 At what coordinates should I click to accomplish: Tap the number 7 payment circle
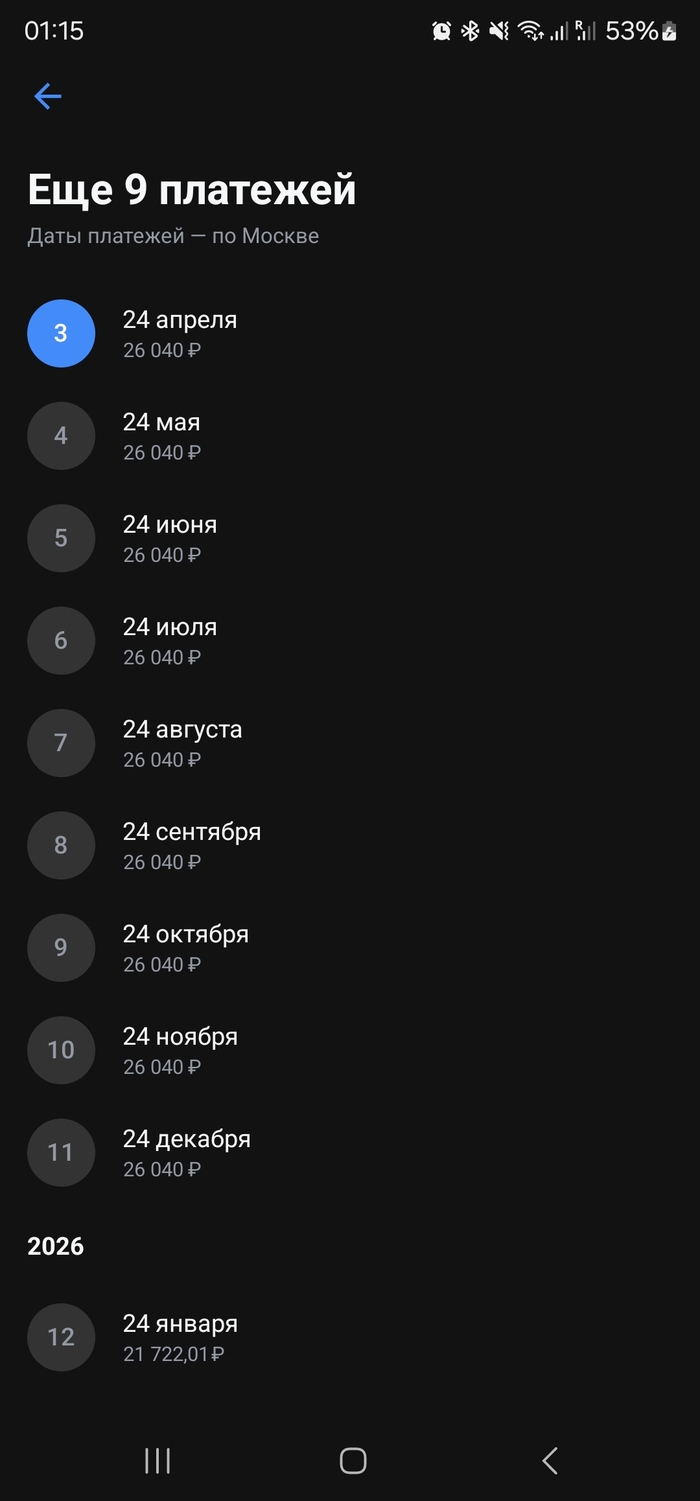point(61,743)
